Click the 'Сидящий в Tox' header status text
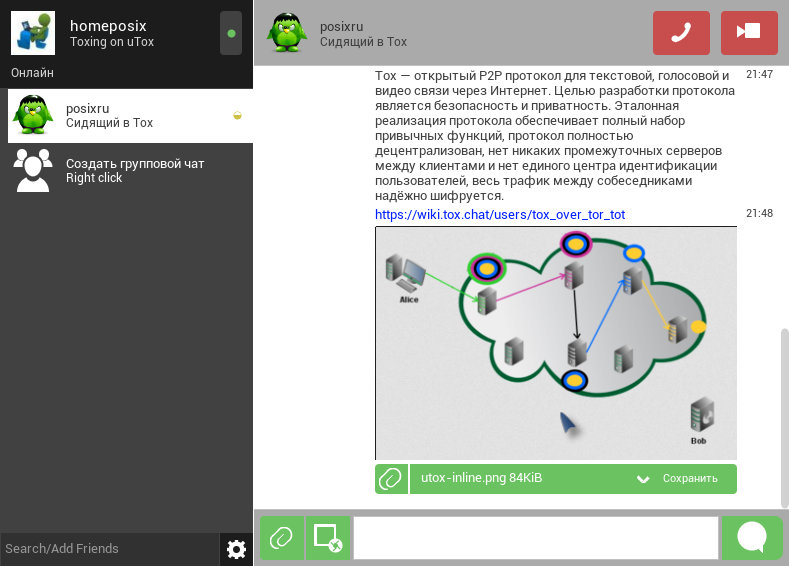Viewport: 789px width, 566px height. tap(363, 42)
